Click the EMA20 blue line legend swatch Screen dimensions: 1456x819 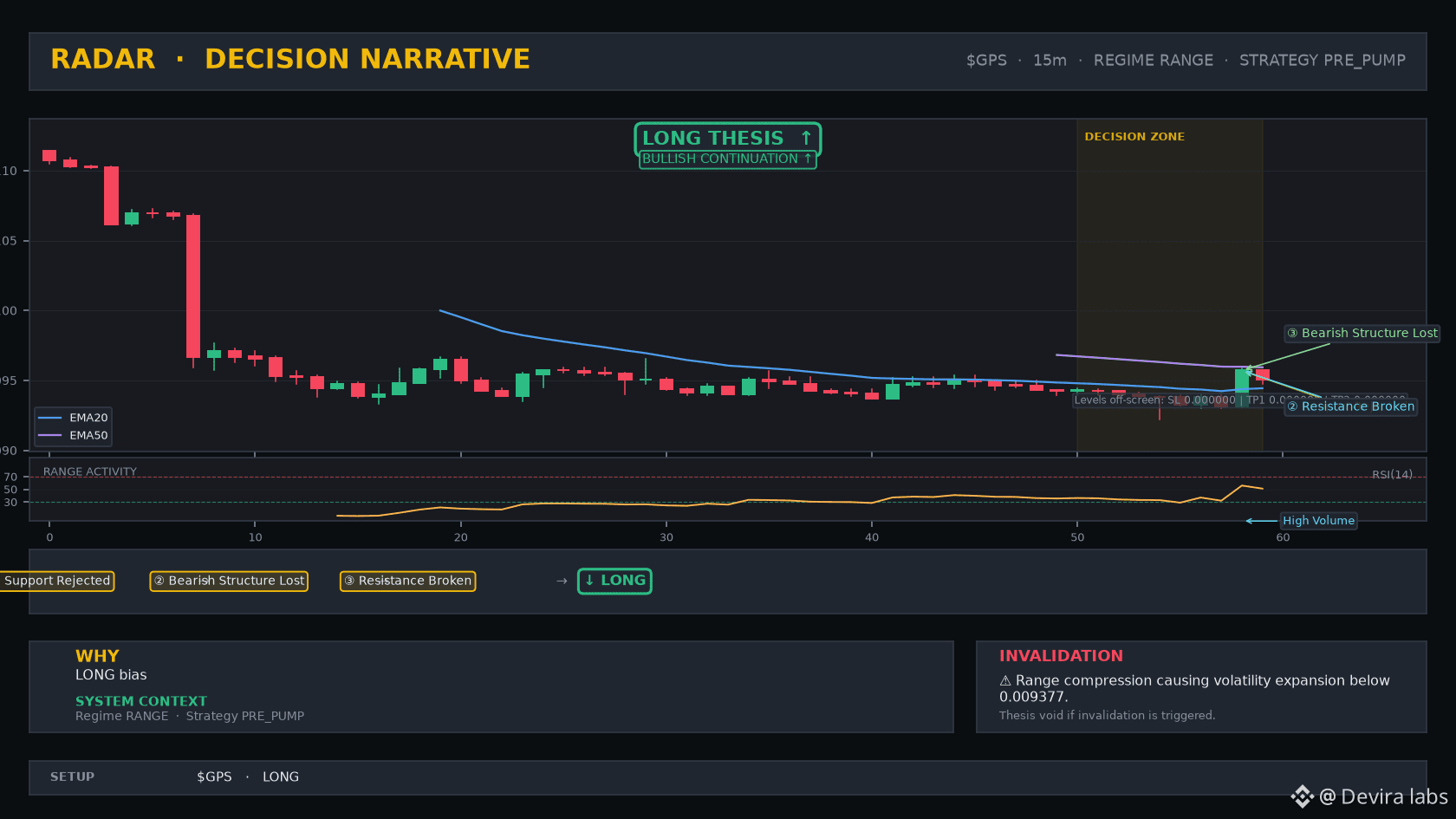click(50, 418)
